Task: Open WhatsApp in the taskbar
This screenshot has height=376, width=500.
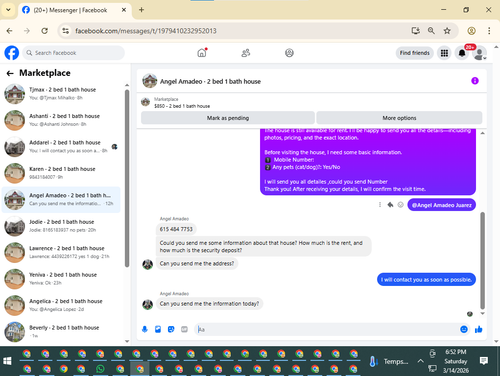Action: (100, 369)
